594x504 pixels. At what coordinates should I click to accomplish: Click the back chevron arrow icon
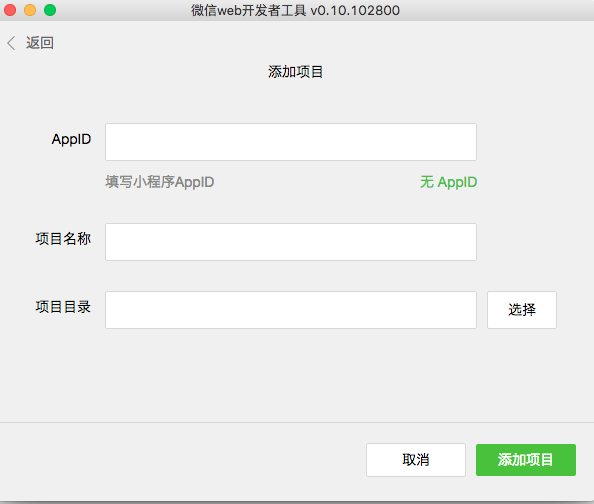[x=11, y=43]
